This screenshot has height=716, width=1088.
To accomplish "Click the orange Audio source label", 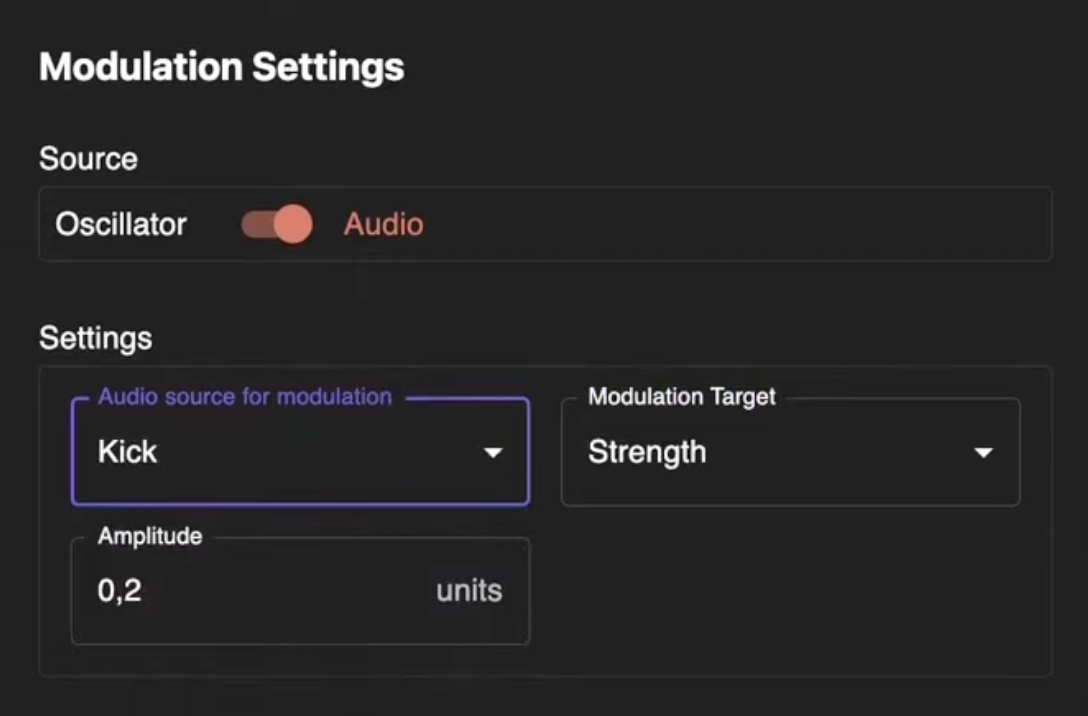I will pos(383,224).
